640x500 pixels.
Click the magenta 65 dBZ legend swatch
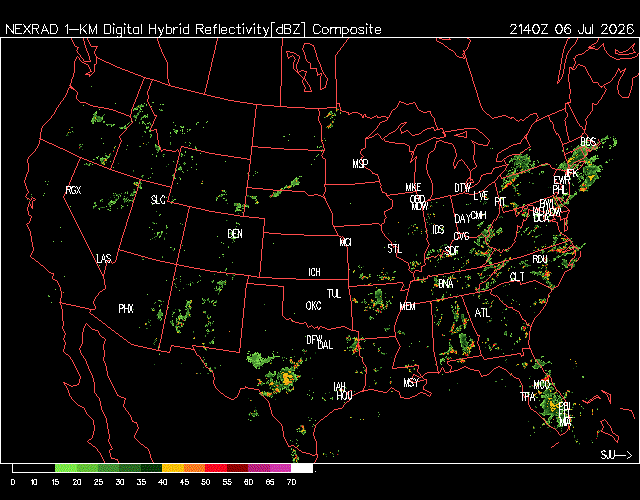tap(280, 468)
